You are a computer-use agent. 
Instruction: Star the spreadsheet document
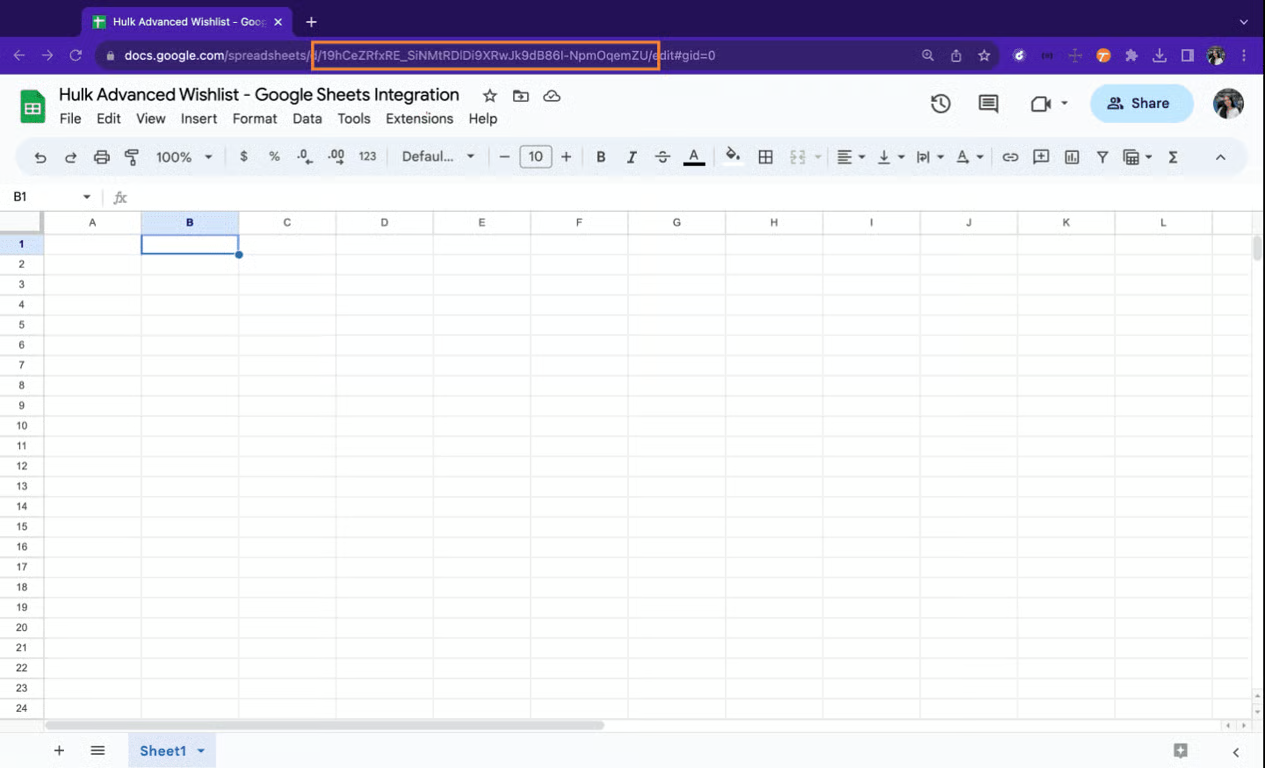pos(489,96)
